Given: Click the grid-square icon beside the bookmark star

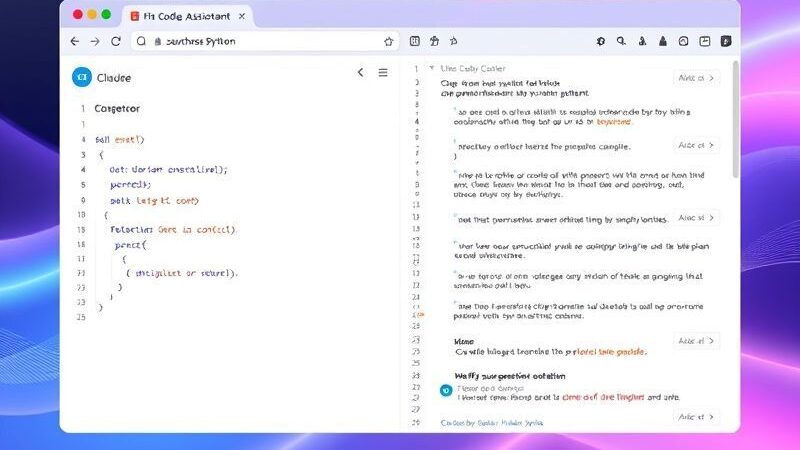Looking at the screenshot, I should [415, 41].
